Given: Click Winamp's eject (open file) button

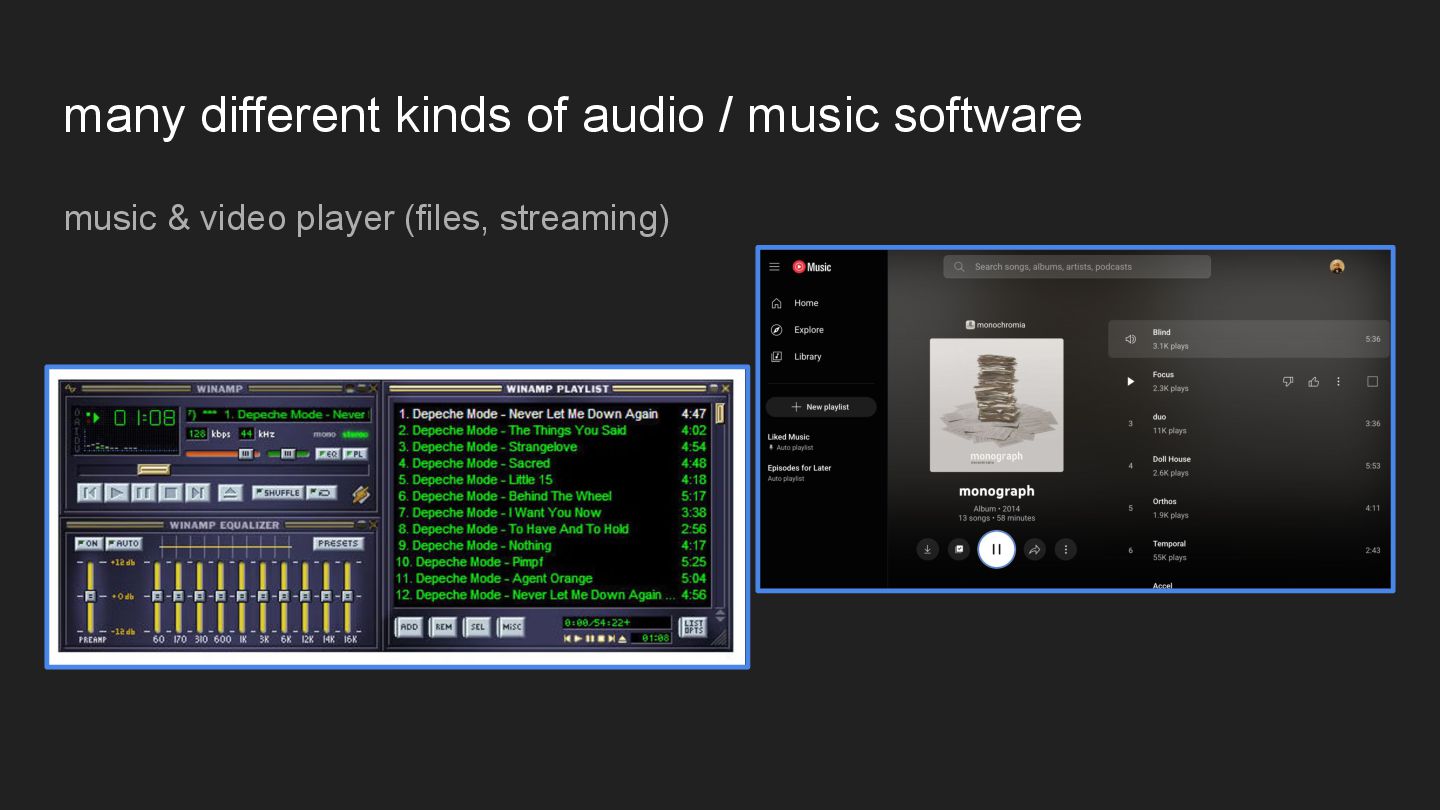Looking at the screenshot, I should (231, 492).
